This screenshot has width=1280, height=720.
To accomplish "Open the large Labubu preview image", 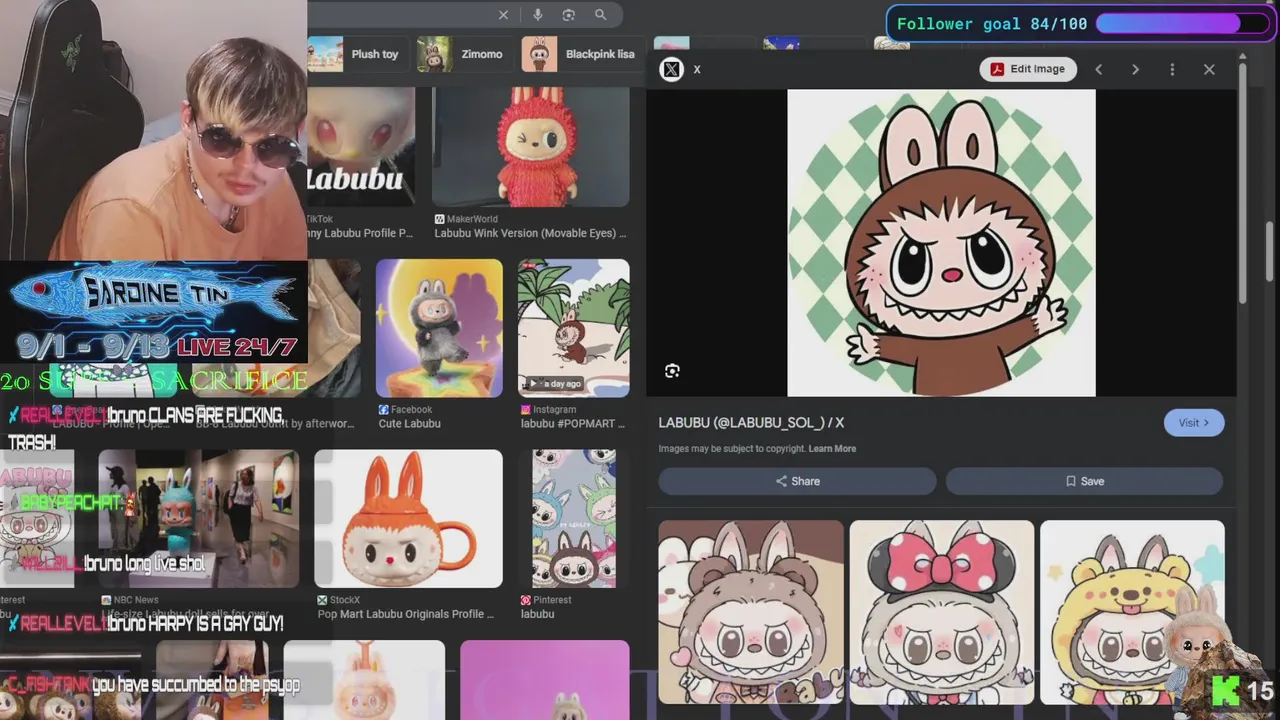I will click(x=941, y=243).
